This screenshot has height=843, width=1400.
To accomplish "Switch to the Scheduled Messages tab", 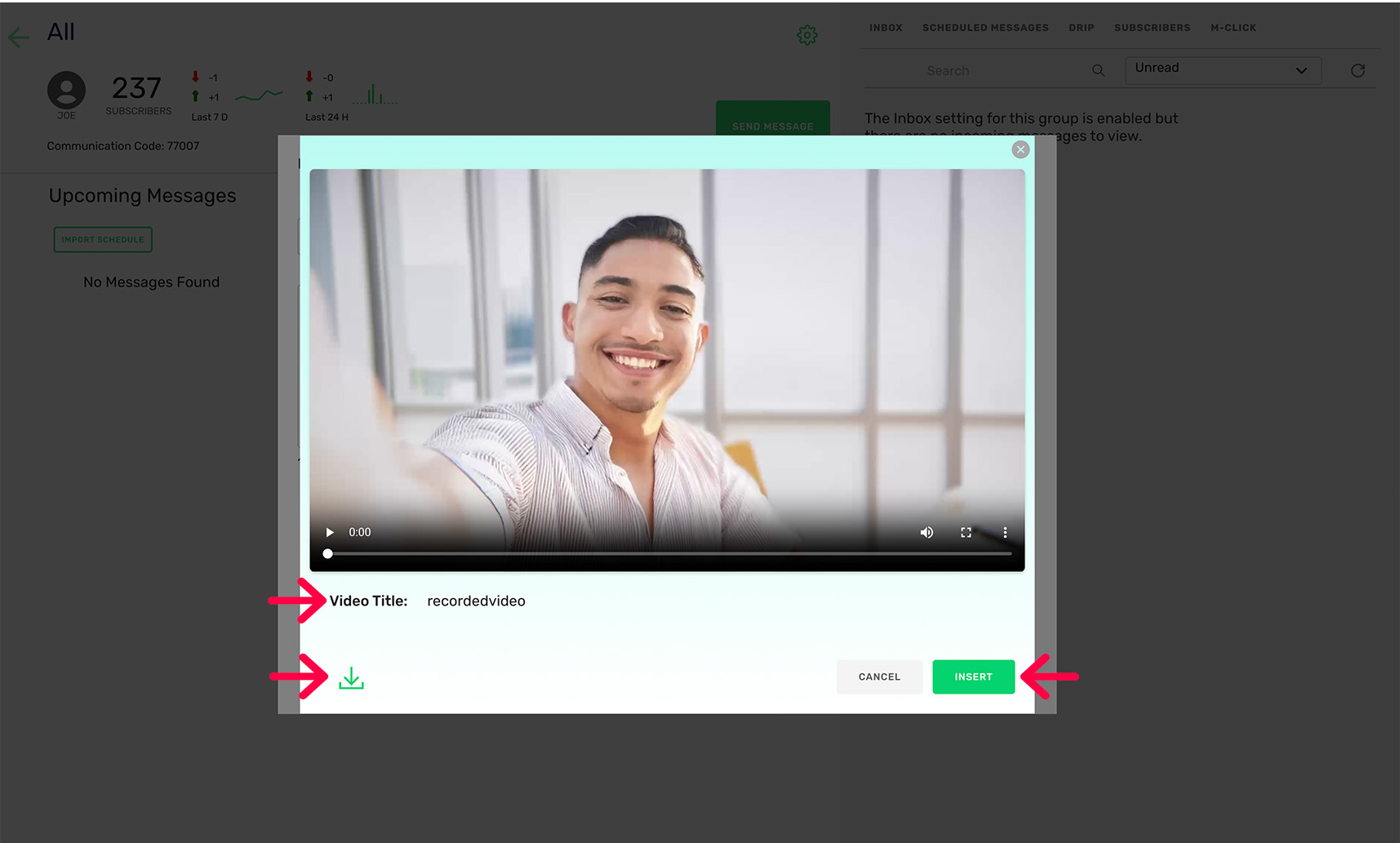I will pyautogui.click(x=985, y=27).
